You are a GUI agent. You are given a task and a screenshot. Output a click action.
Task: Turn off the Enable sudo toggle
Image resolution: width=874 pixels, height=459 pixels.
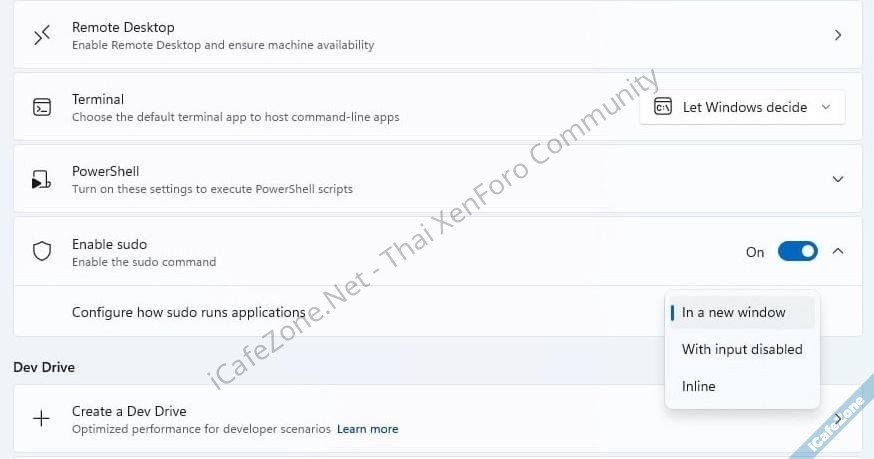click(x=798, y=252)
